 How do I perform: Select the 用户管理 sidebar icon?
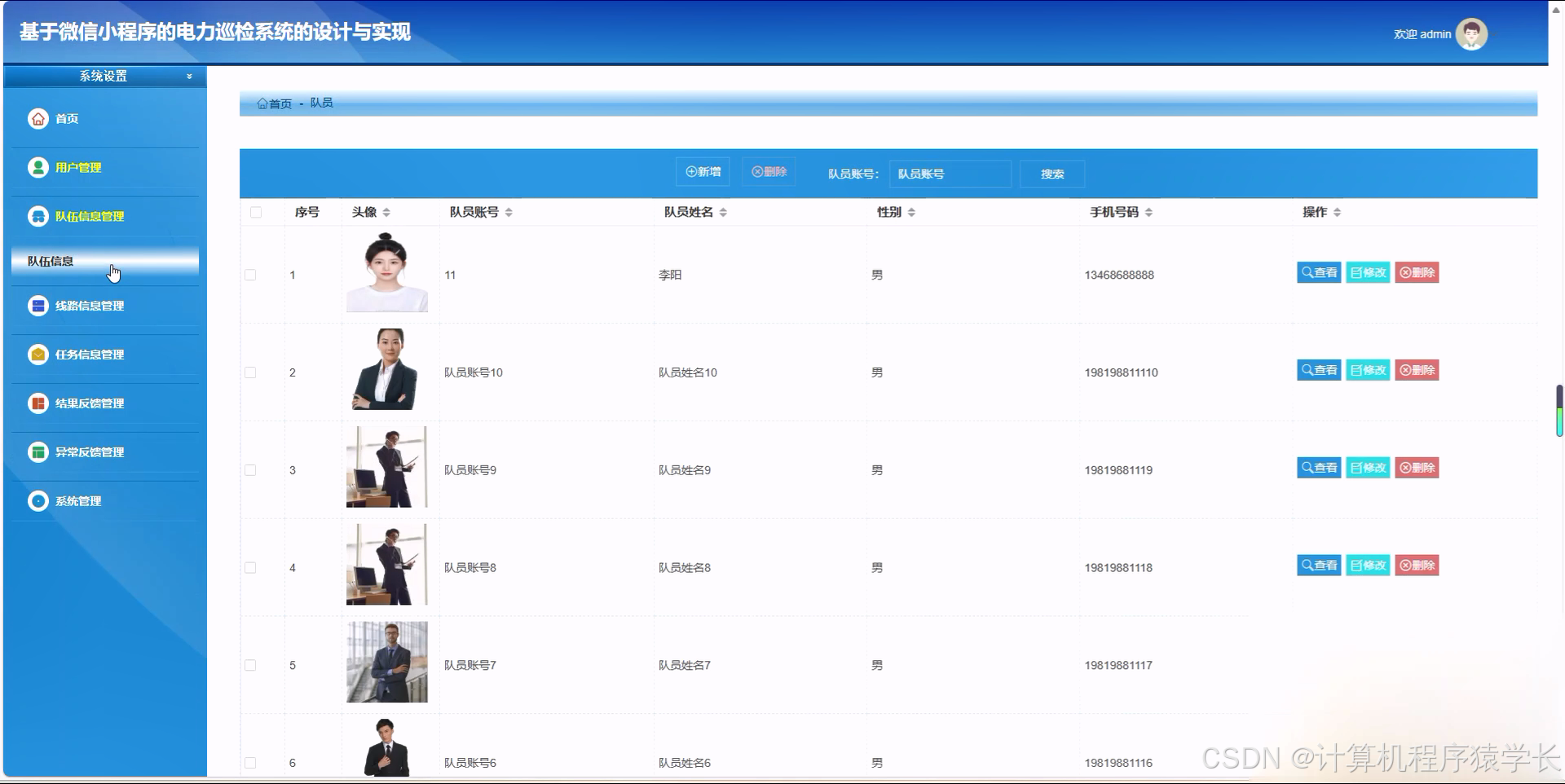(38, 167)
